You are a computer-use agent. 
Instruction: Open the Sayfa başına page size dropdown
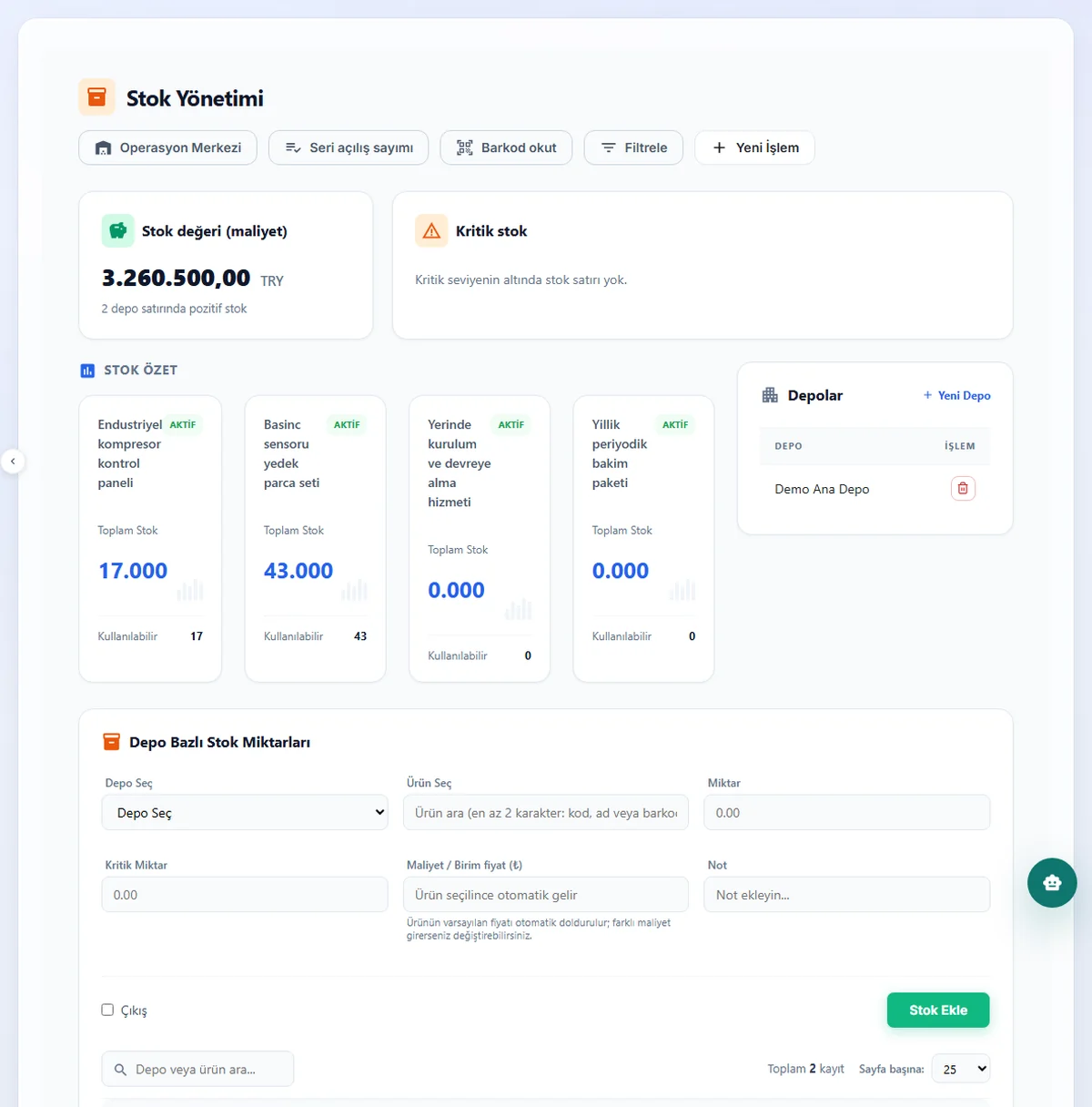pos(963,1069)
